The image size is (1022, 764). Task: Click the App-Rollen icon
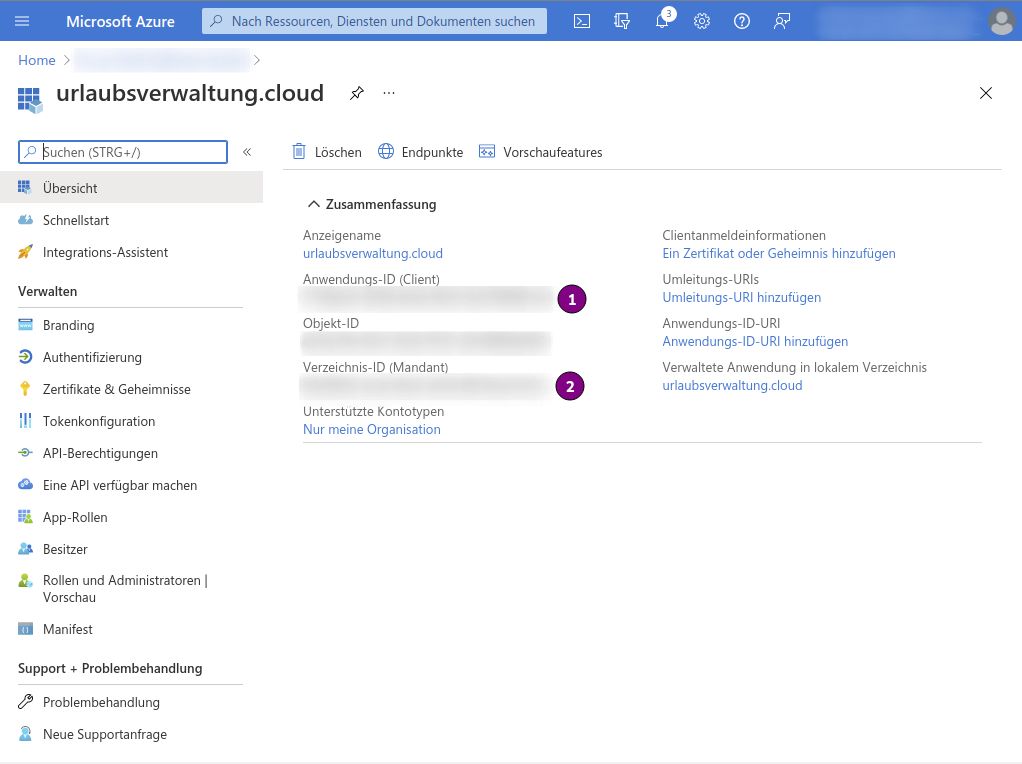click(25, 516)
